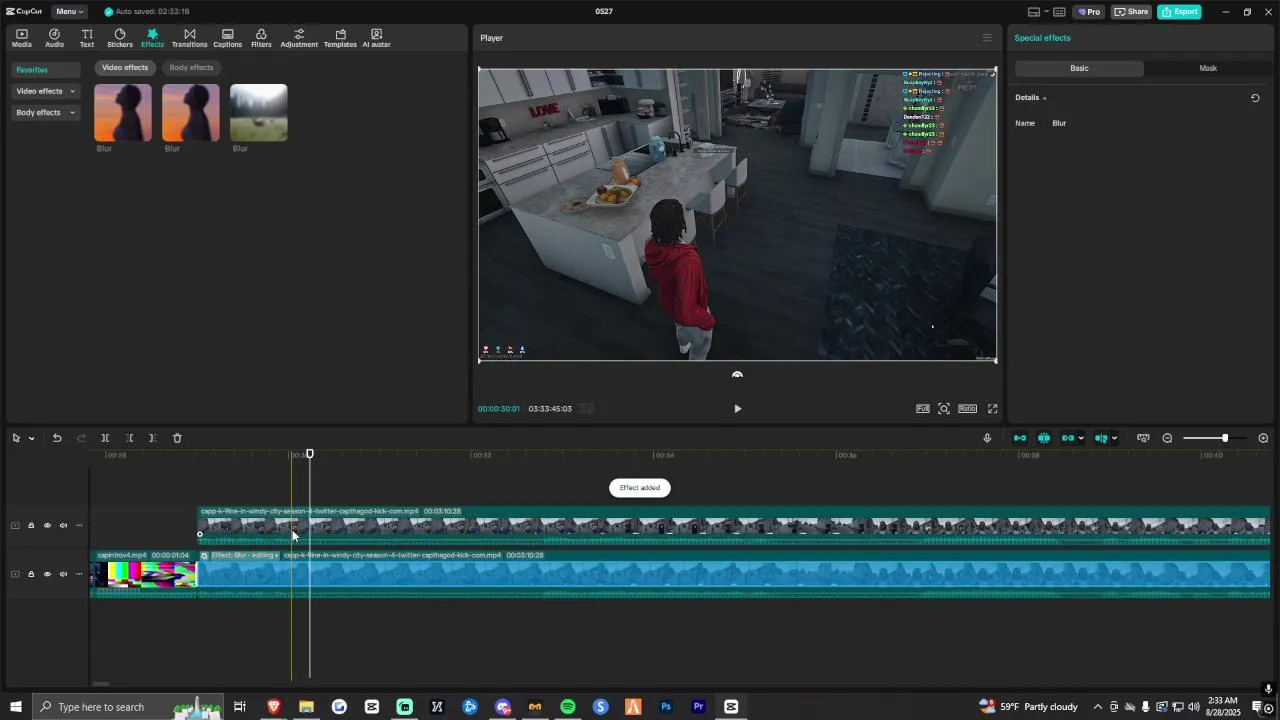
Task: Mute the upper video track
Action: pyautogui.click(x=63, y=526)
